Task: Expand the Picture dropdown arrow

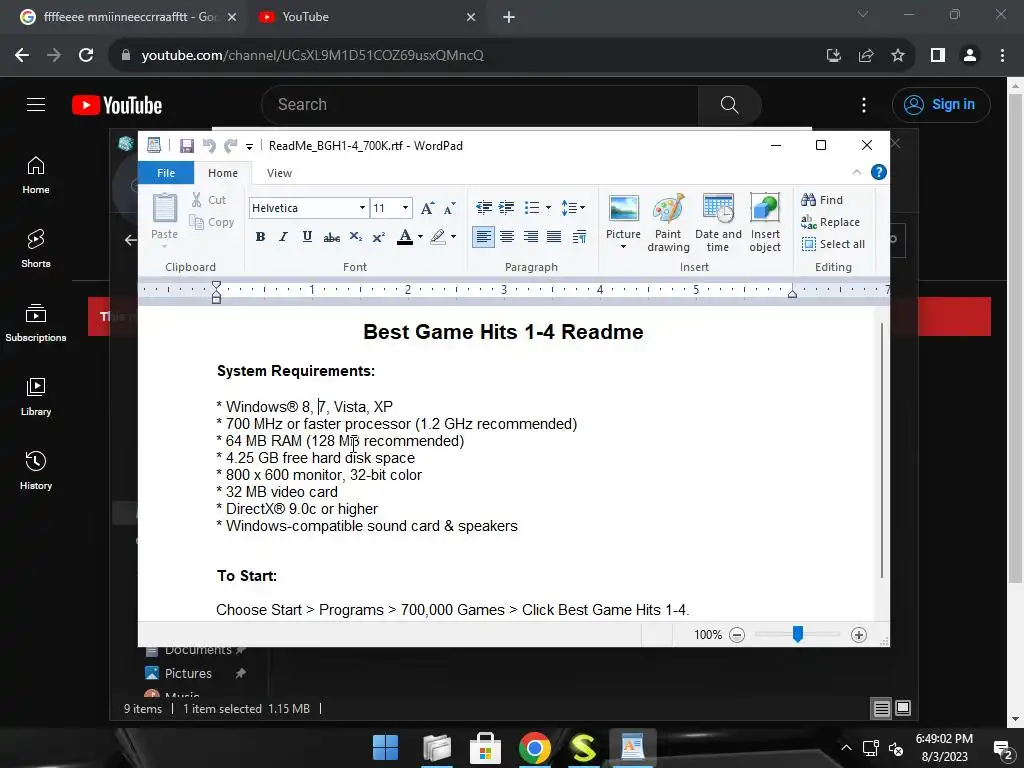Action: coord(623,247)
